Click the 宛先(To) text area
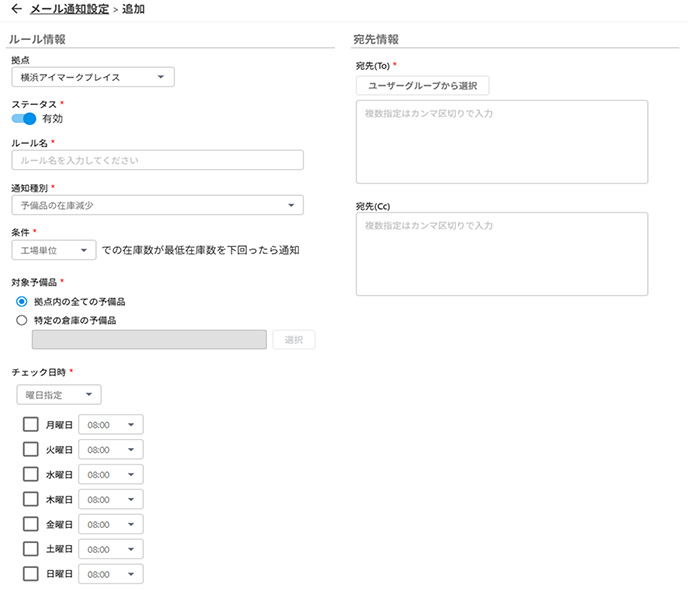The image size is (690, 610). (x=502, y=142)
